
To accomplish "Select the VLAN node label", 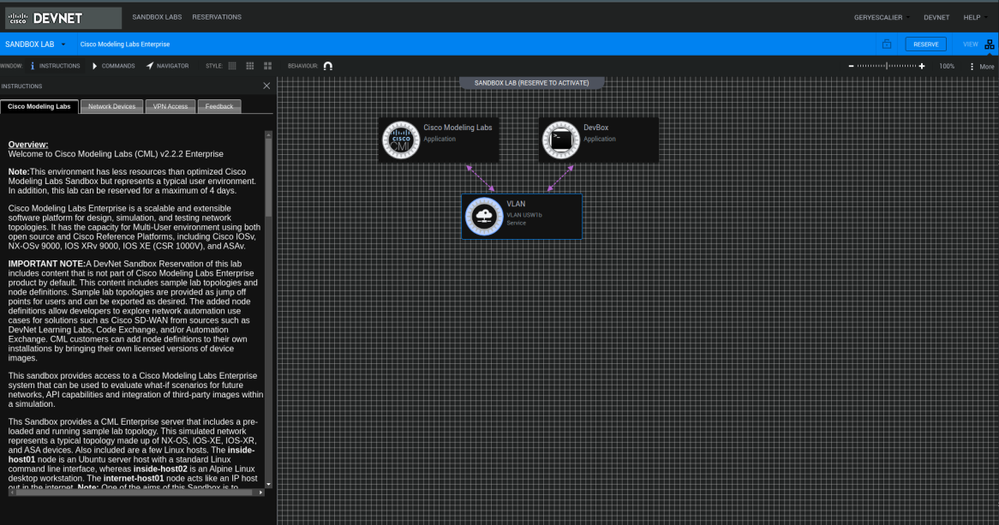I will tap(516, 204).
